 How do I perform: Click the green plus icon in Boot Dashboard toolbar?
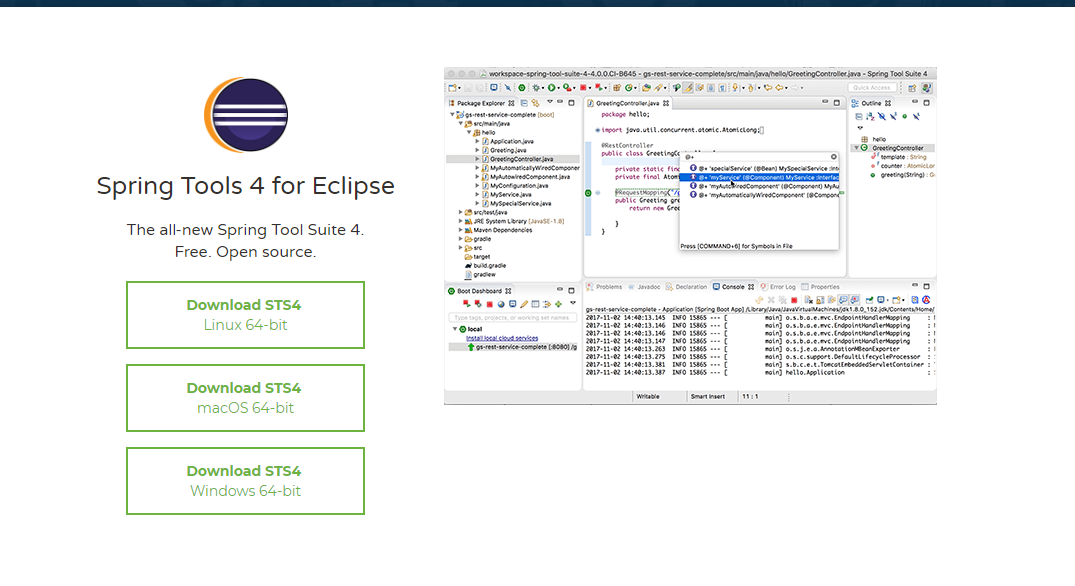point(558,304)
